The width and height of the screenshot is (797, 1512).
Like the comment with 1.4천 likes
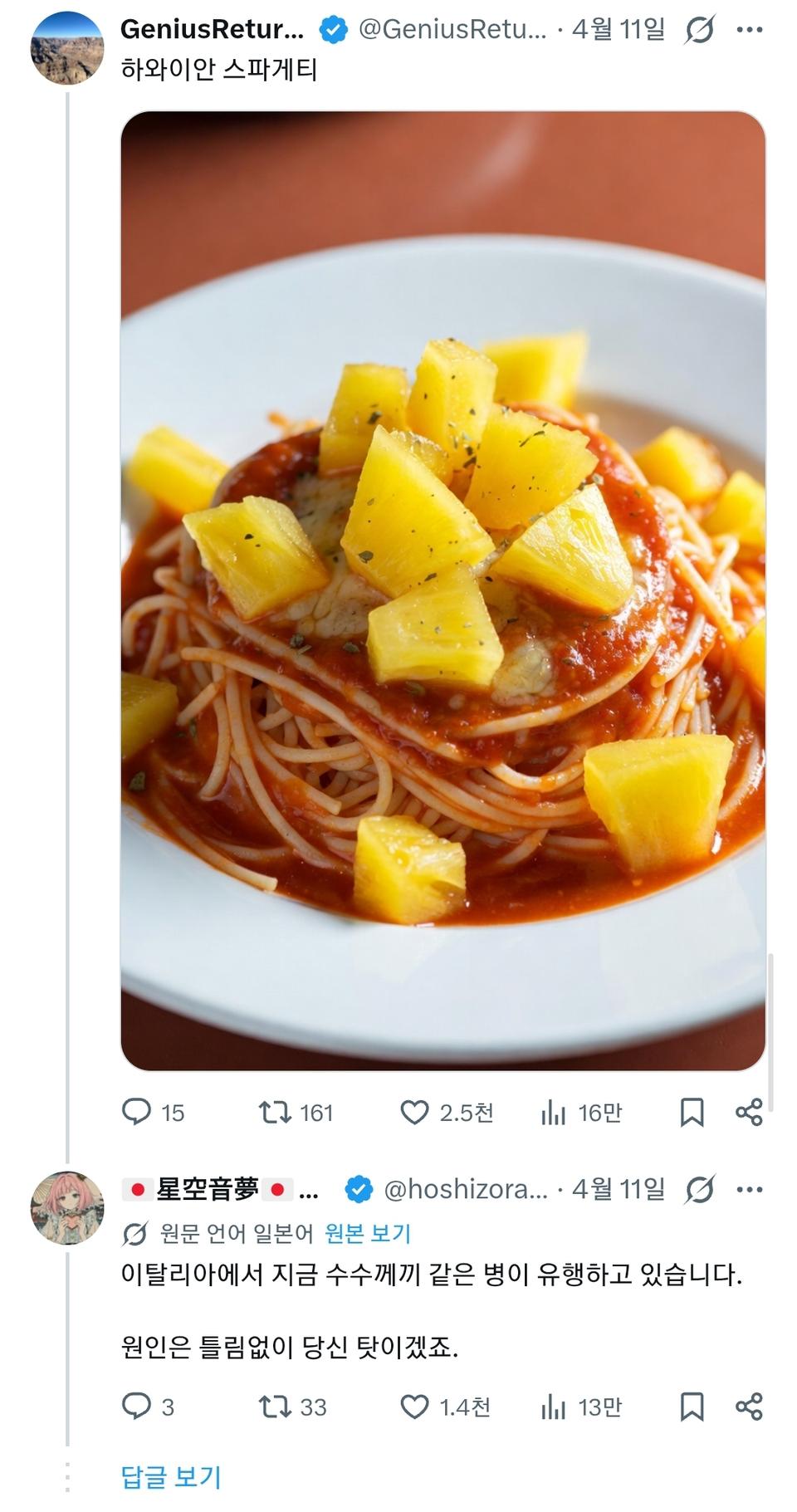pos(415,1406)
